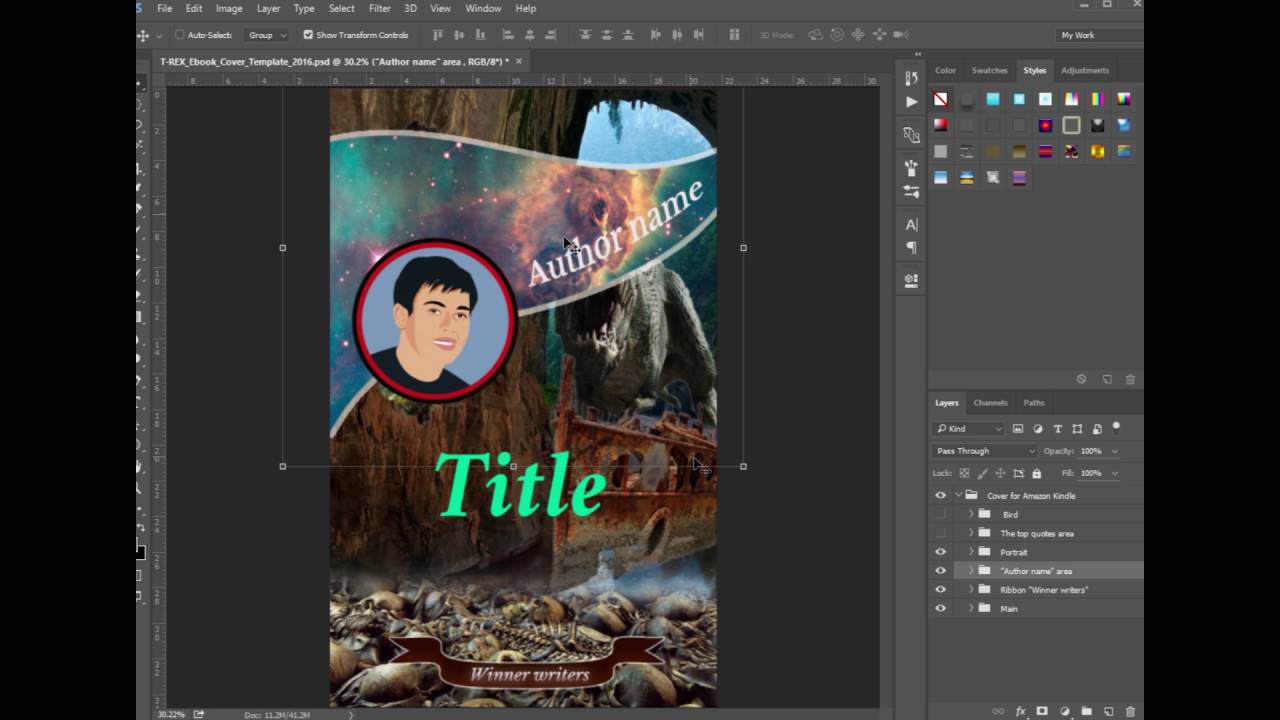Toggle the layer filter on/off switch
The height and width of the screenshot is (720, 1280).
tap(1116, 428)
